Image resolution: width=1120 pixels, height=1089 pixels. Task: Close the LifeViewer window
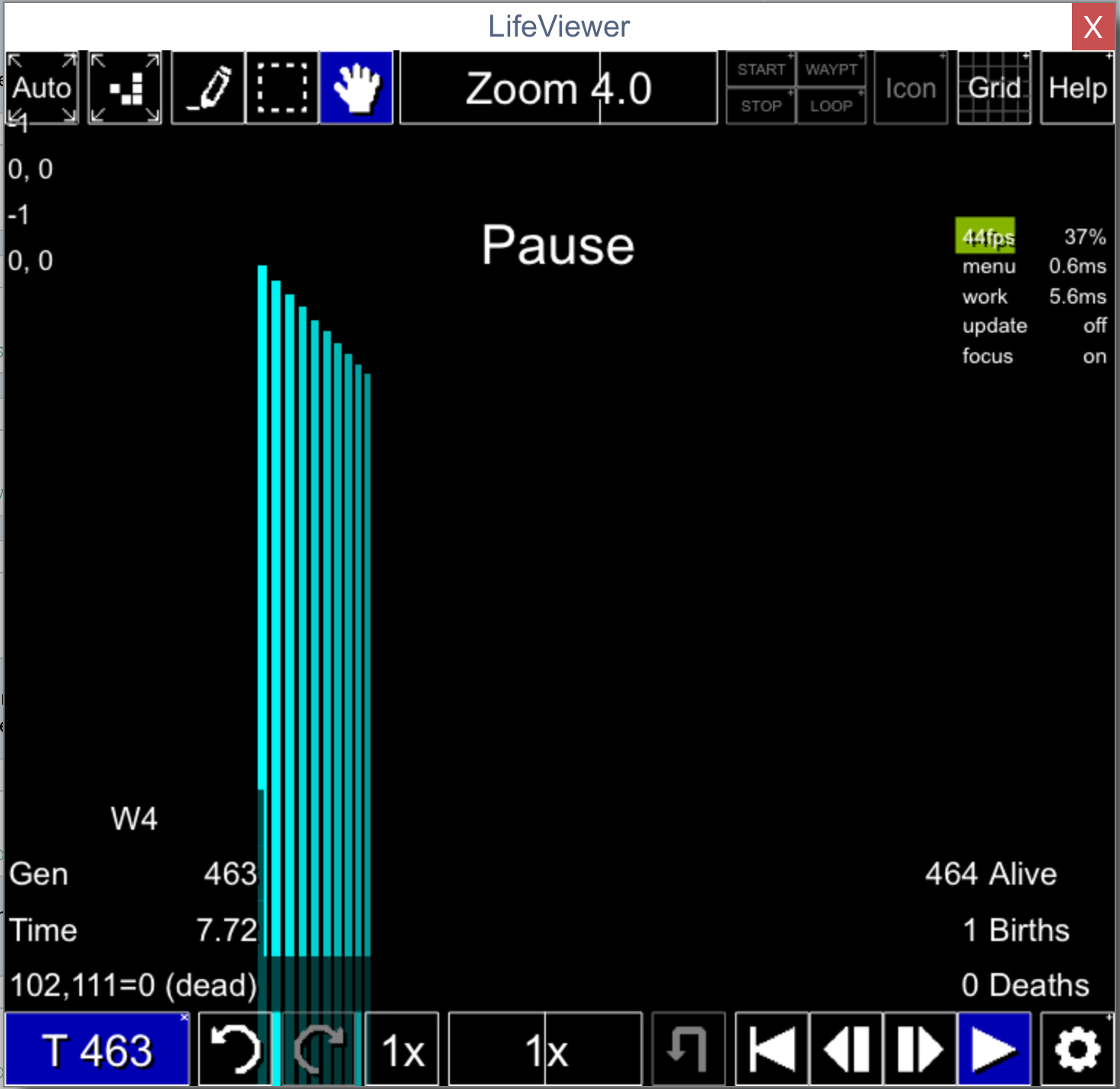[x=1093, y=27]
